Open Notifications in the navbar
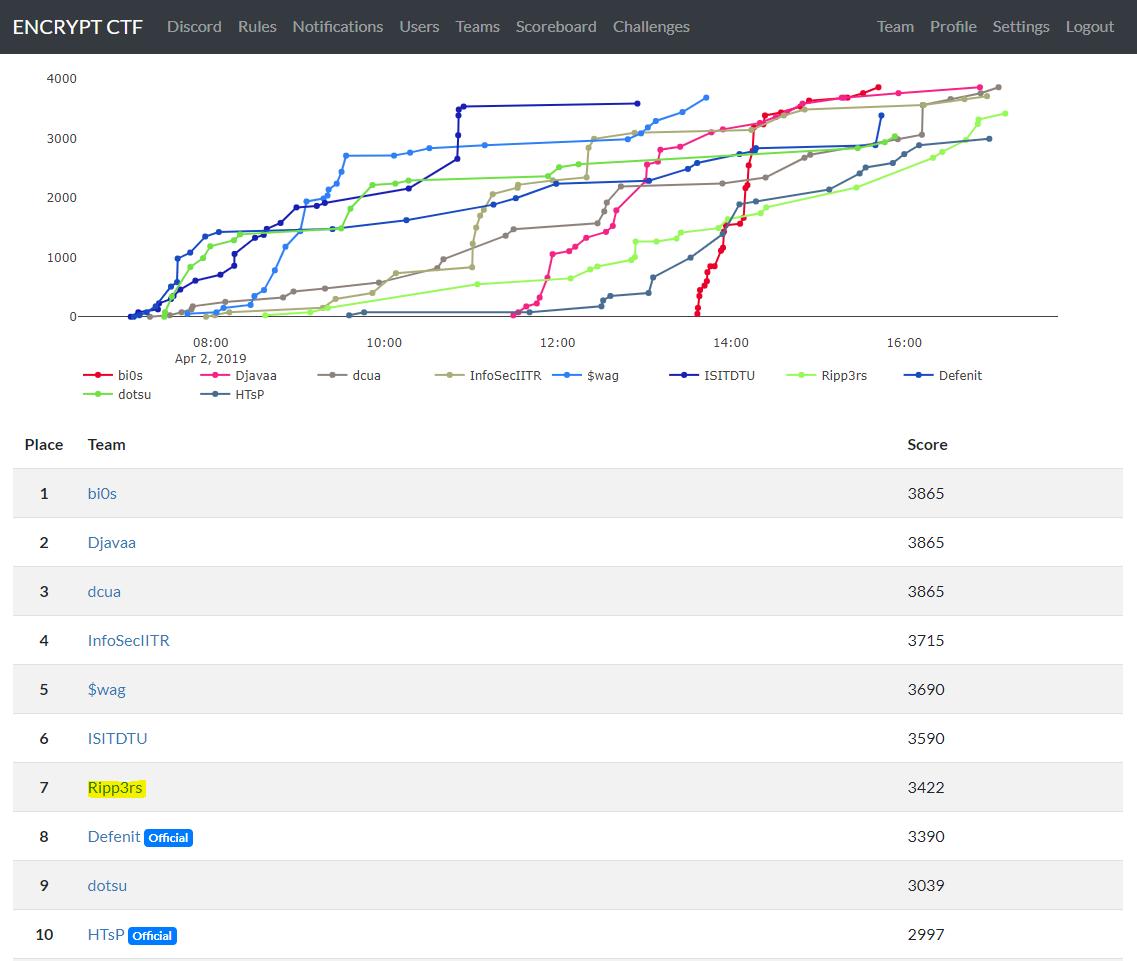The width and height of the screenshot is (1137, 961). tap(338, 27)
